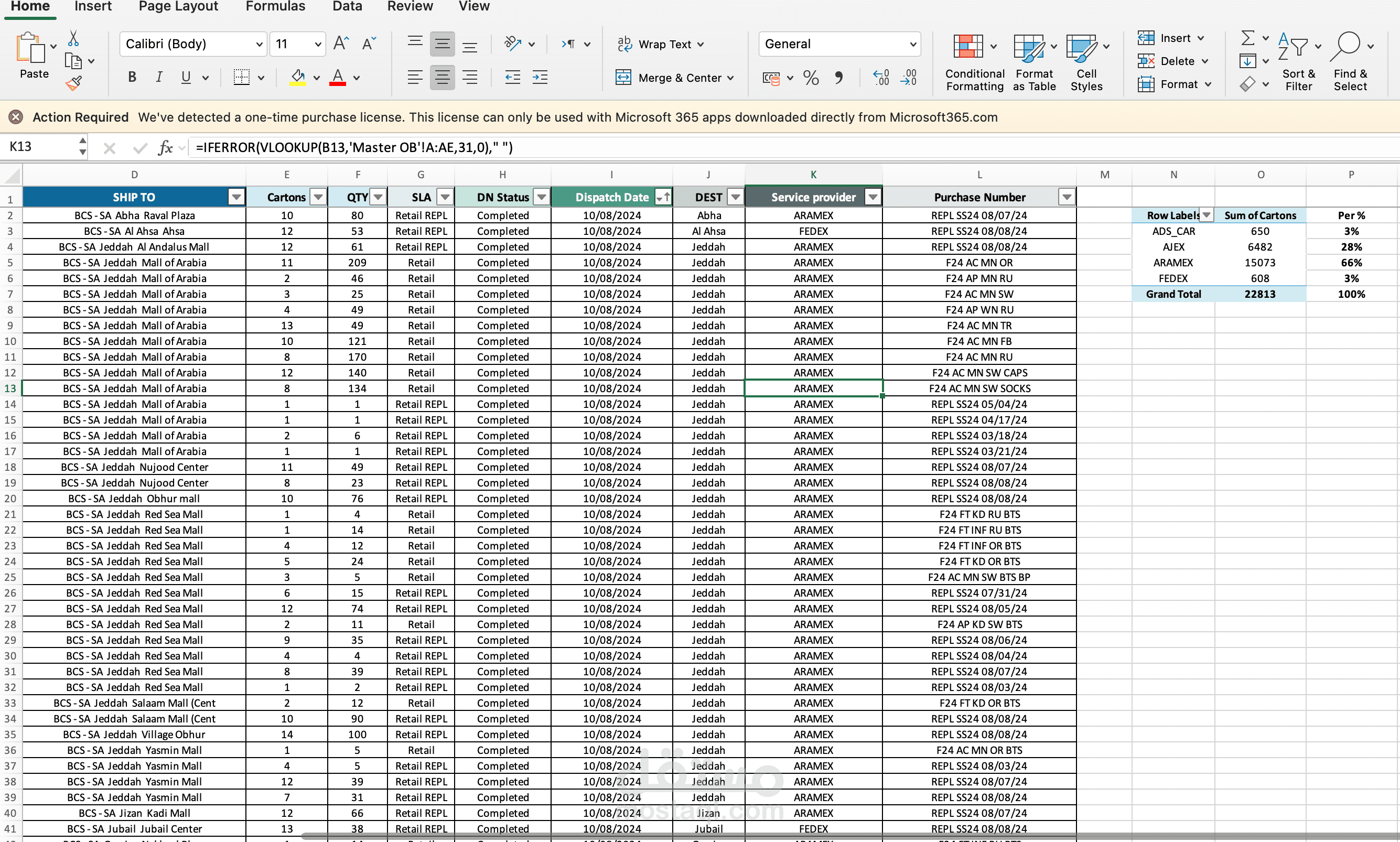
Task: Apply red font color
Action: coord(338,77)
